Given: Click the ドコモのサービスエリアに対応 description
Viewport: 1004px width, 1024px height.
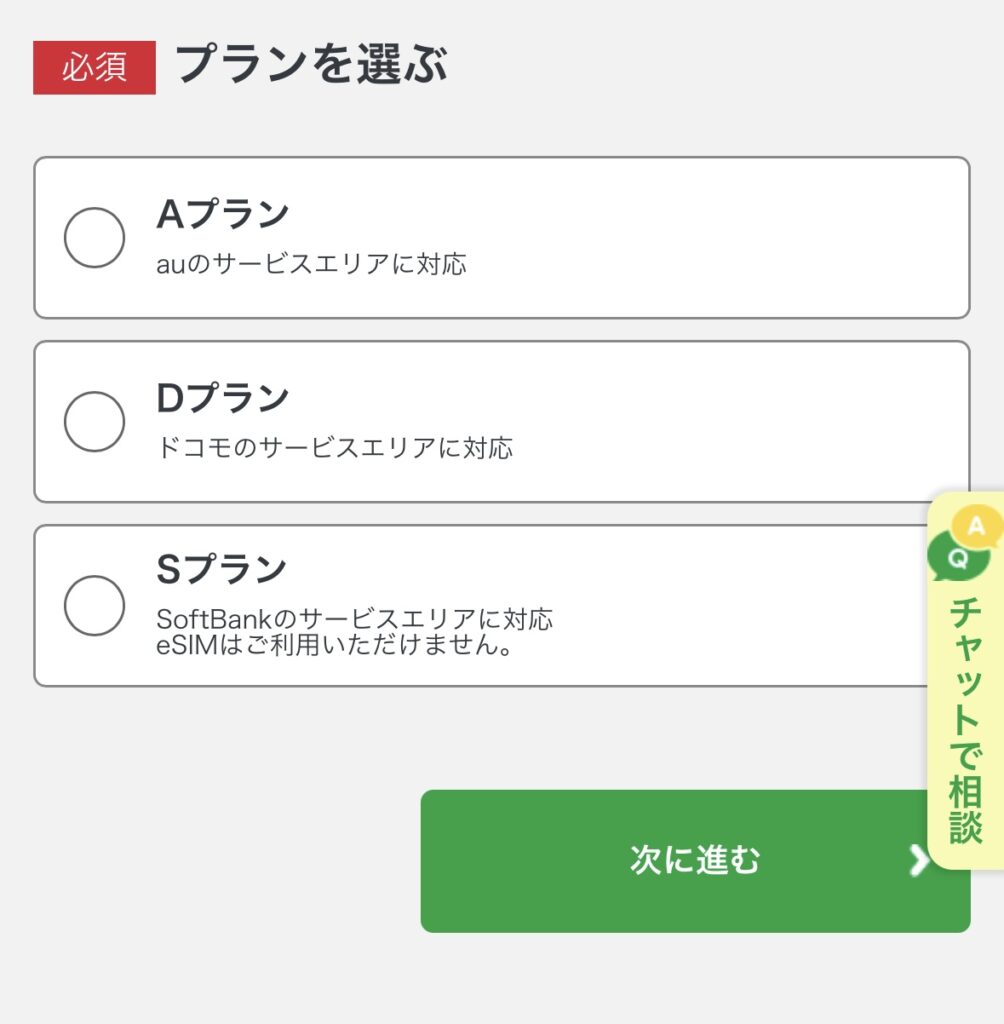Looking at the screenshot, I should [334, 448].
